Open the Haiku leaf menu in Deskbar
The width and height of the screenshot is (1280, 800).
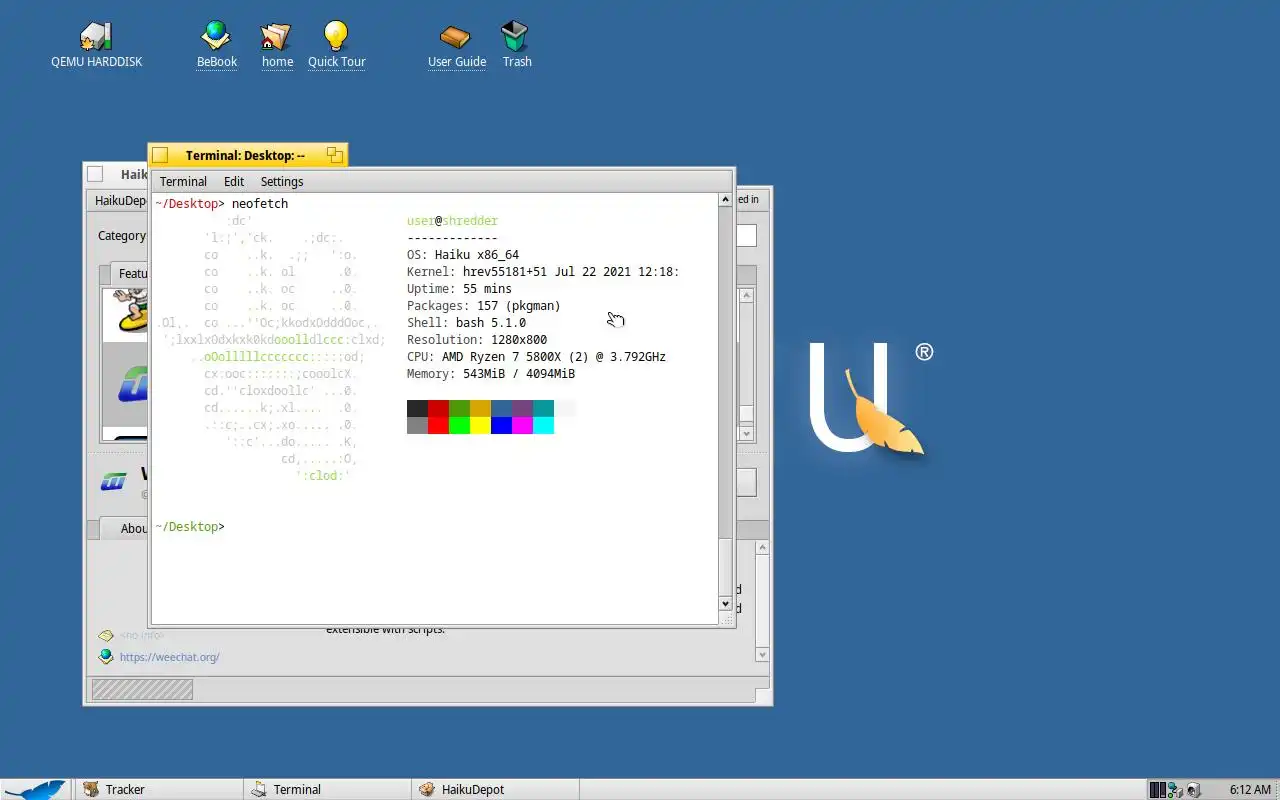[x=36, y=789]
